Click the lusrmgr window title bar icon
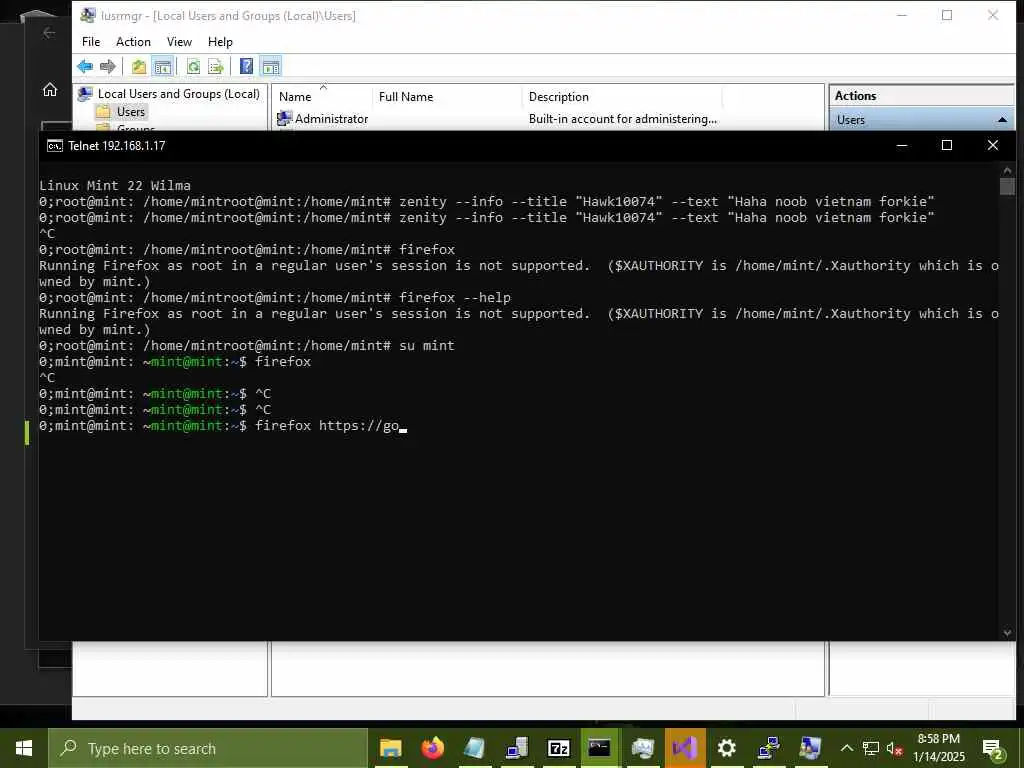This screenshot has width=1024, height=768. 88,15
